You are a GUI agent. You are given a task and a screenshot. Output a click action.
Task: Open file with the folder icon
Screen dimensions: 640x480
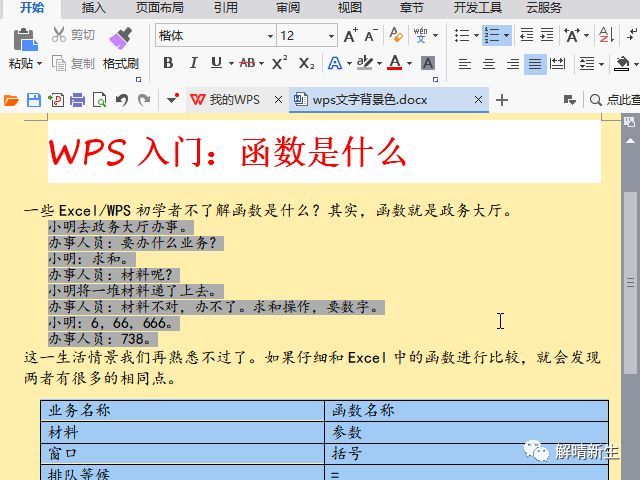click(11, 100)
